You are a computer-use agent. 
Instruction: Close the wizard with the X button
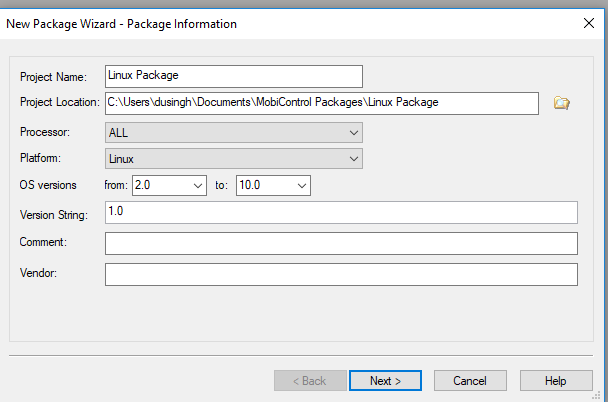pos(587,22)
